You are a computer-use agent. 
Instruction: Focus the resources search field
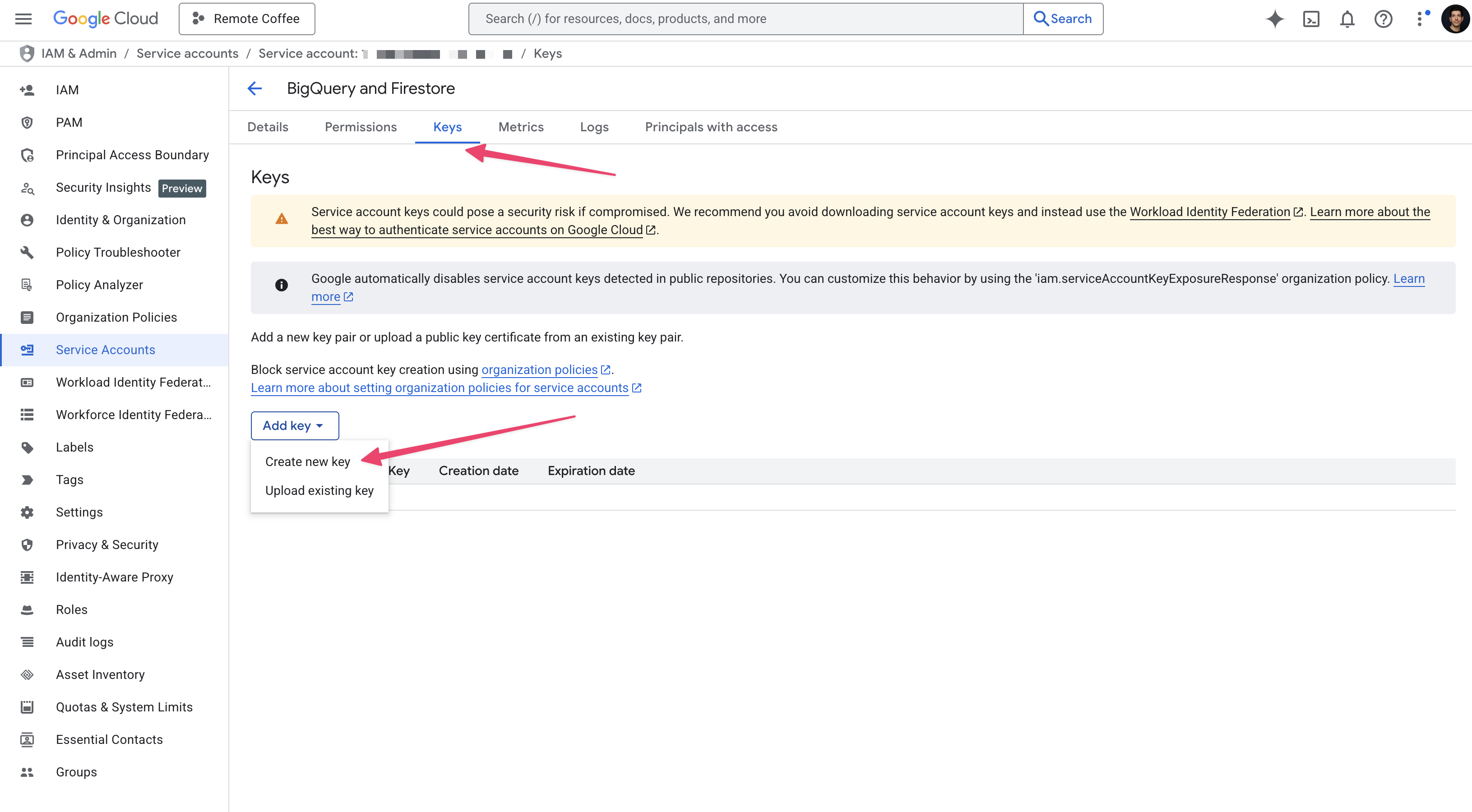point(743,19)
